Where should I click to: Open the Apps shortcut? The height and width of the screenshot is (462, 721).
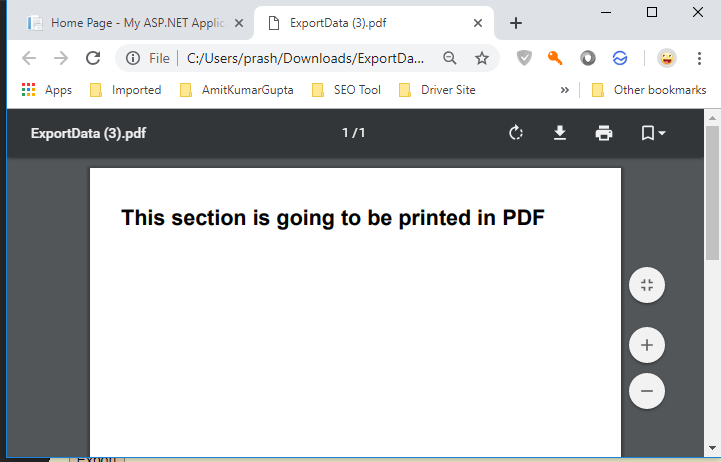pyautogui.click(x=47, y=90)
